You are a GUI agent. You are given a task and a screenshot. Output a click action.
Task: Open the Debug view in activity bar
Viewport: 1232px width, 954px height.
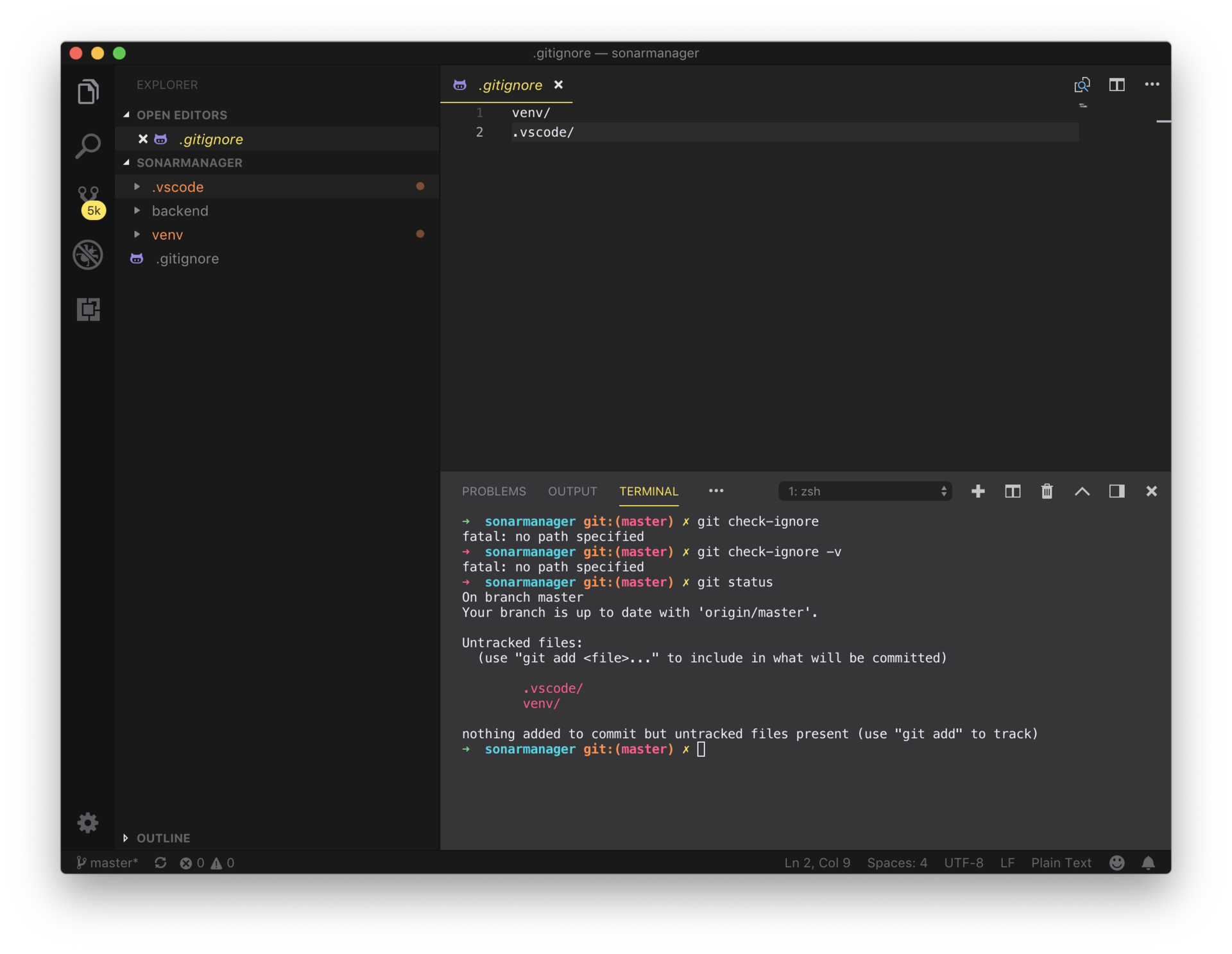[88, 255]
